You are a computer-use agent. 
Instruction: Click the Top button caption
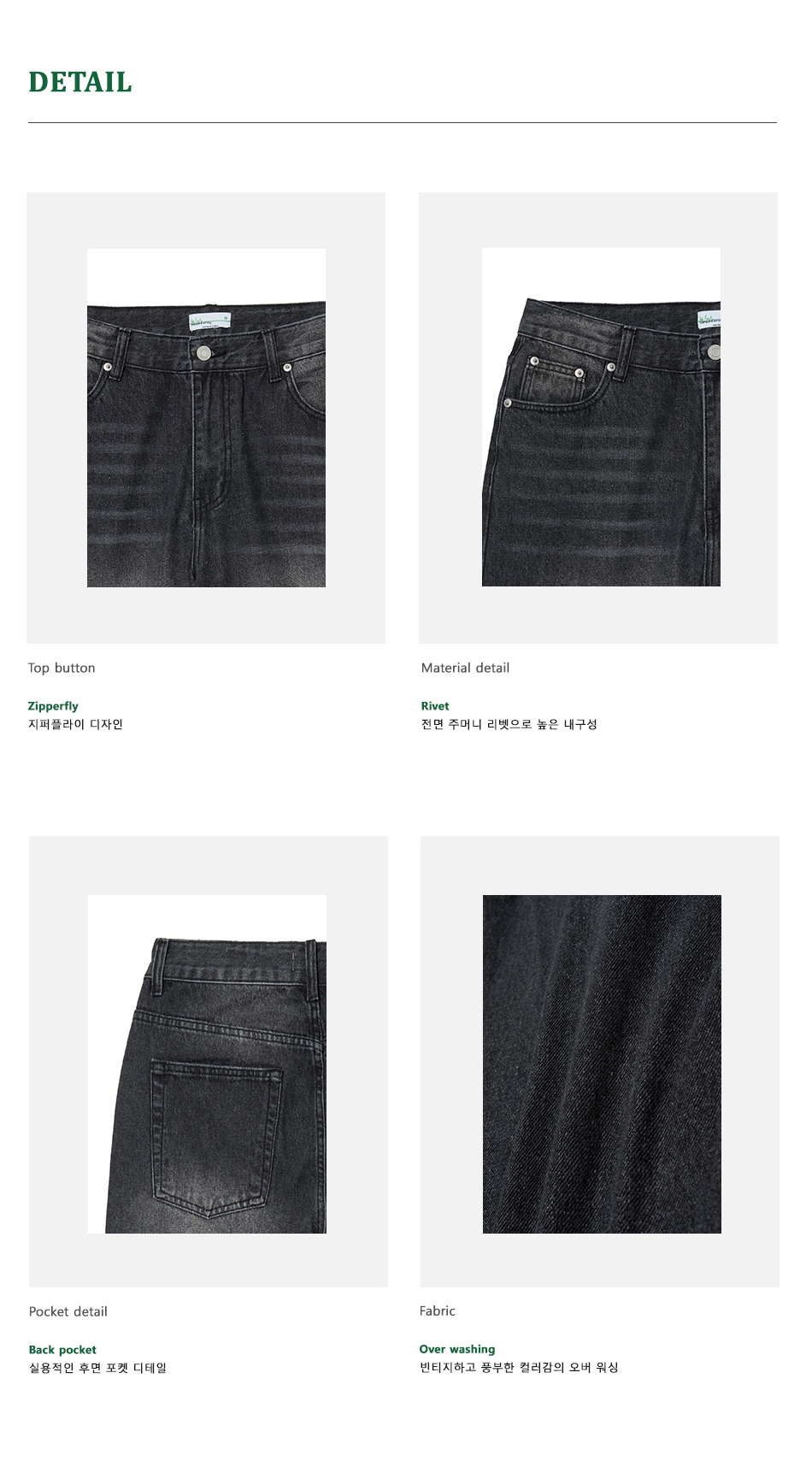[62, 668]
